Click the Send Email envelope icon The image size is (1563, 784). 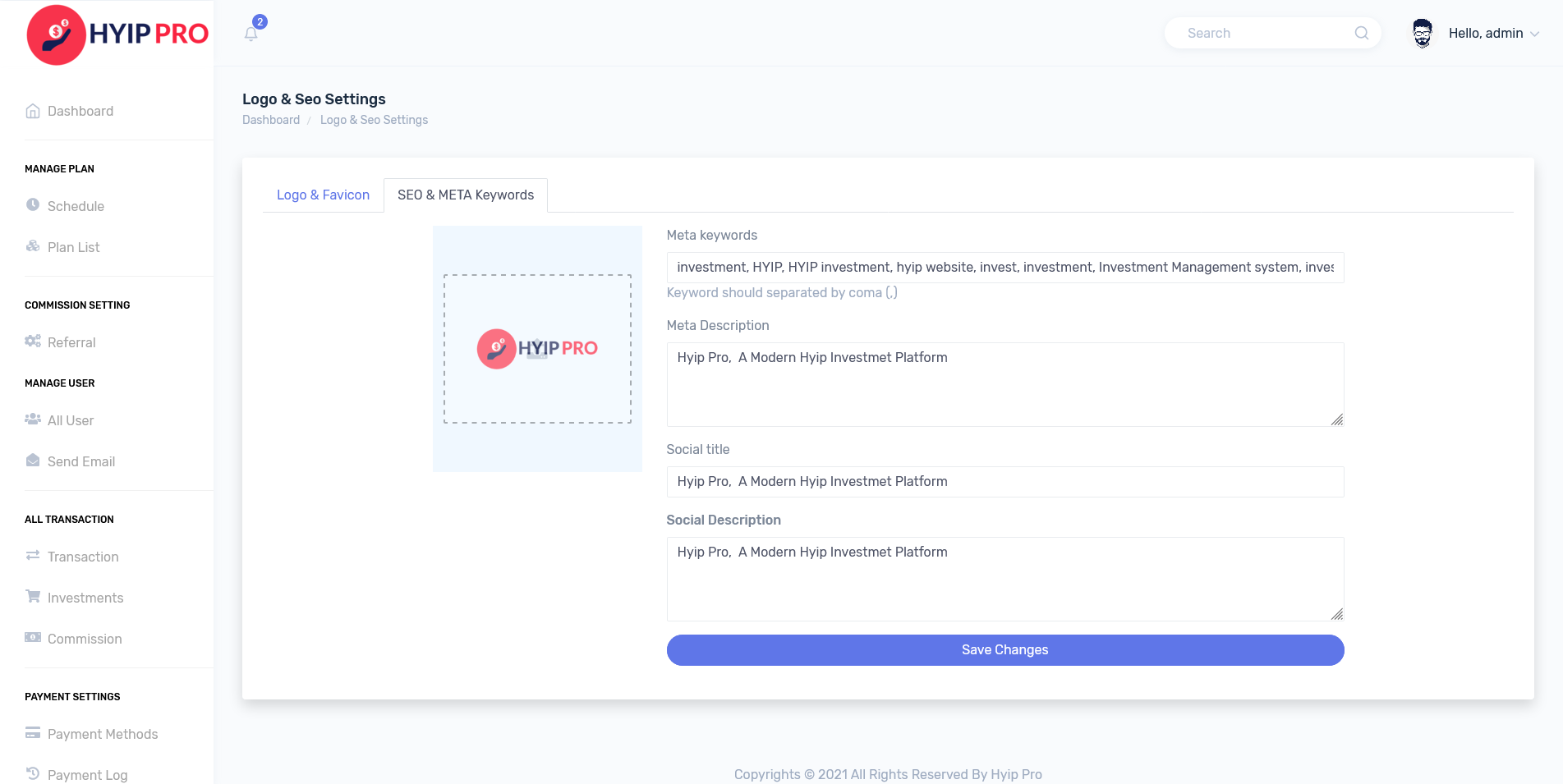[x=33, y=461]
